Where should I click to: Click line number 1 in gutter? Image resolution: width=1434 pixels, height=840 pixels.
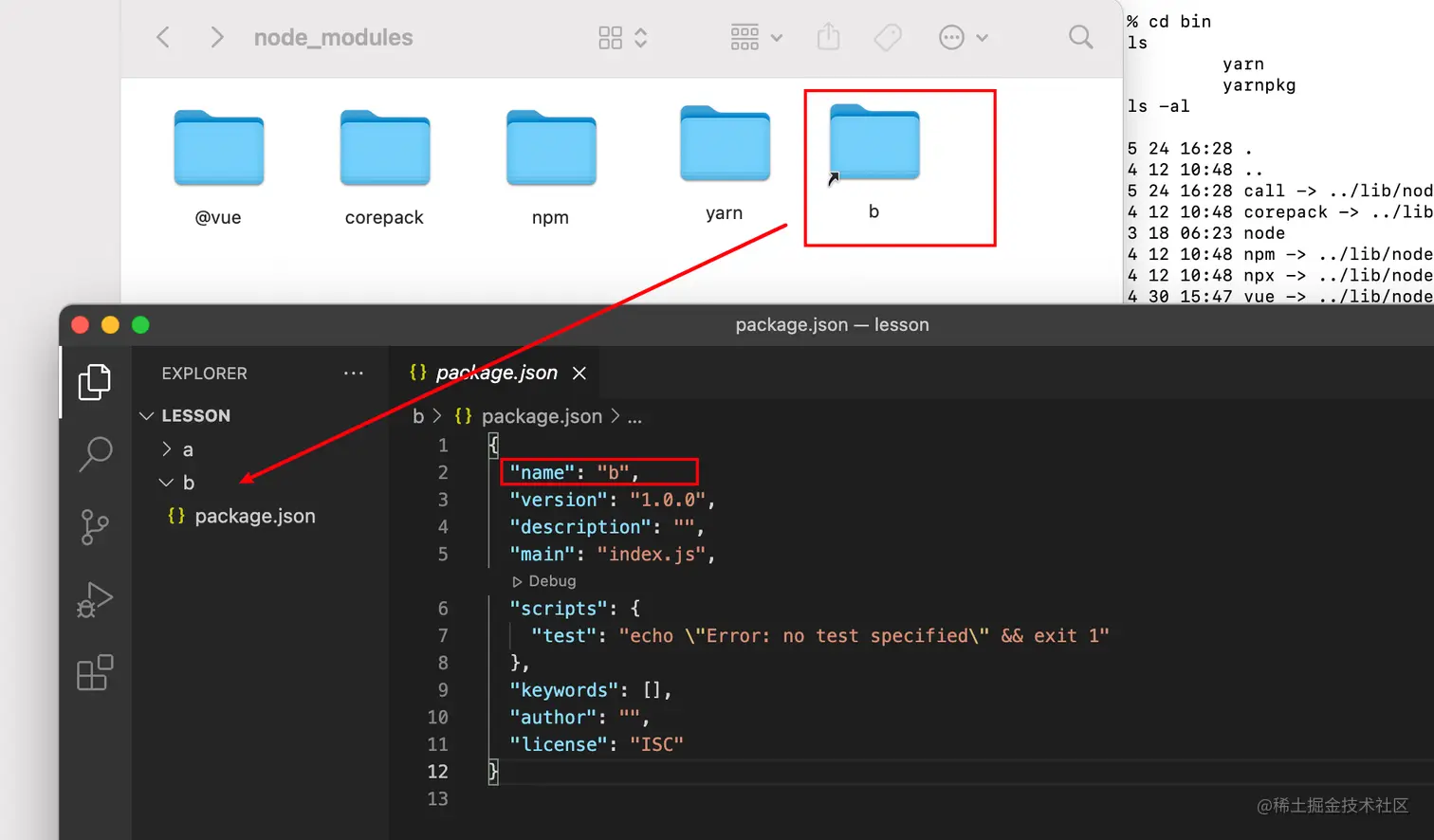pos(443,446)
